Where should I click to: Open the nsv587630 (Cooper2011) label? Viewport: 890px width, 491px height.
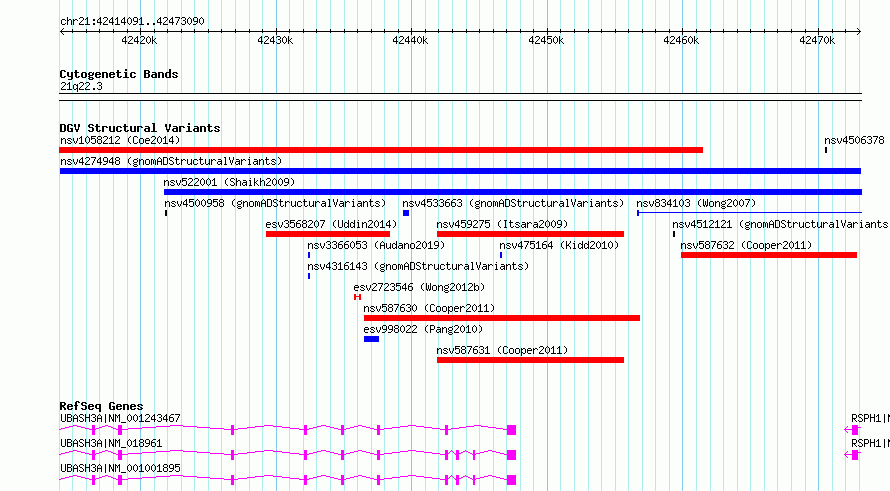(429, 308)
